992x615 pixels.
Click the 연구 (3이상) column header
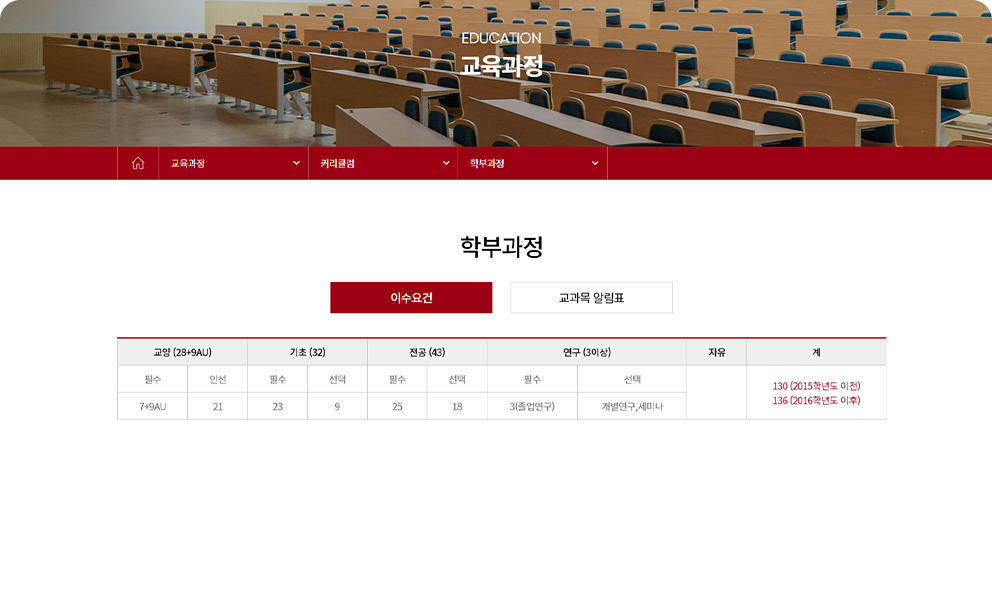pyautogui.click(x=586, y=352)
